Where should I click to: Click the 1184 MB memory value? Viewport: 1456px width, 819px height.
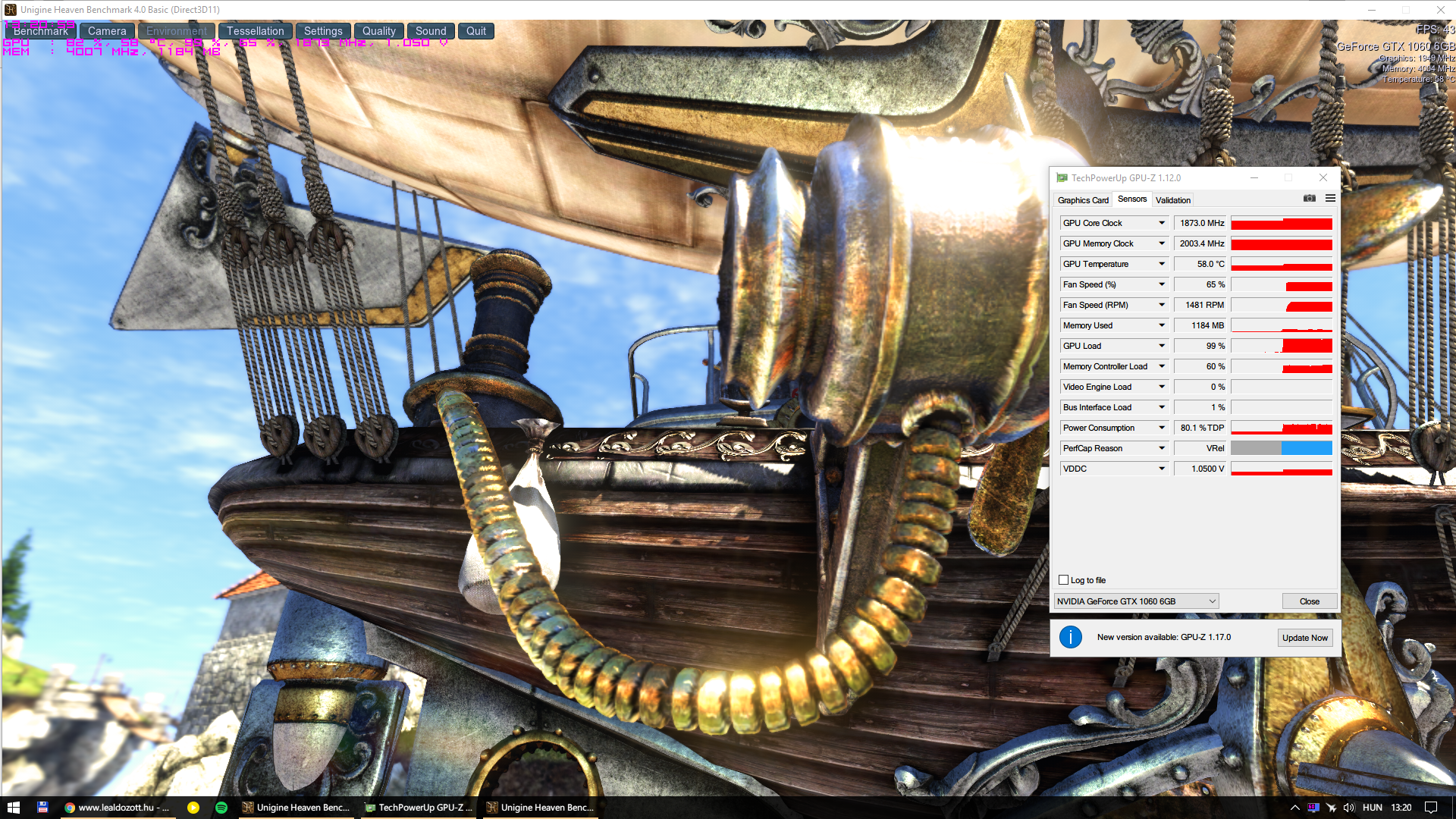(1200, 325)
